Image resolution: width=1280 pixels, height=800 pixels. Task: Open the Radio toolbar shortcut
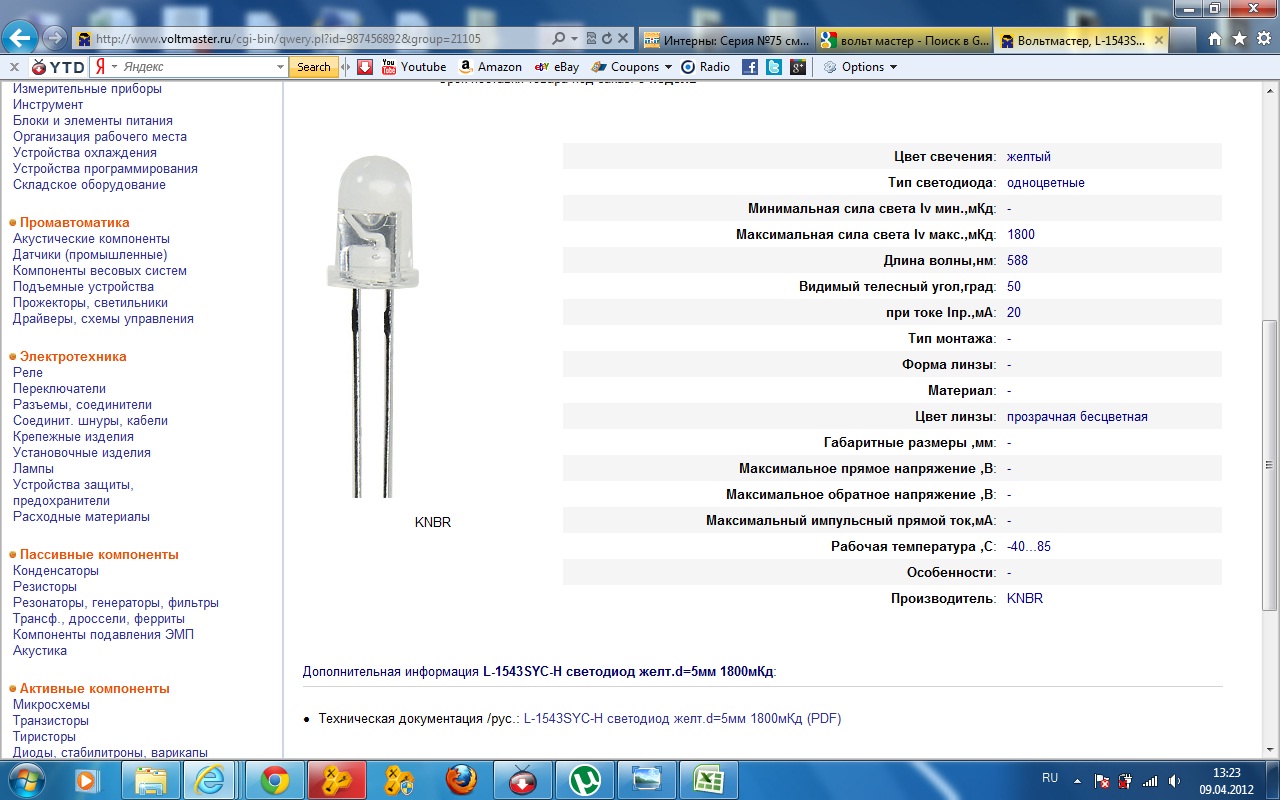point(706,67)
